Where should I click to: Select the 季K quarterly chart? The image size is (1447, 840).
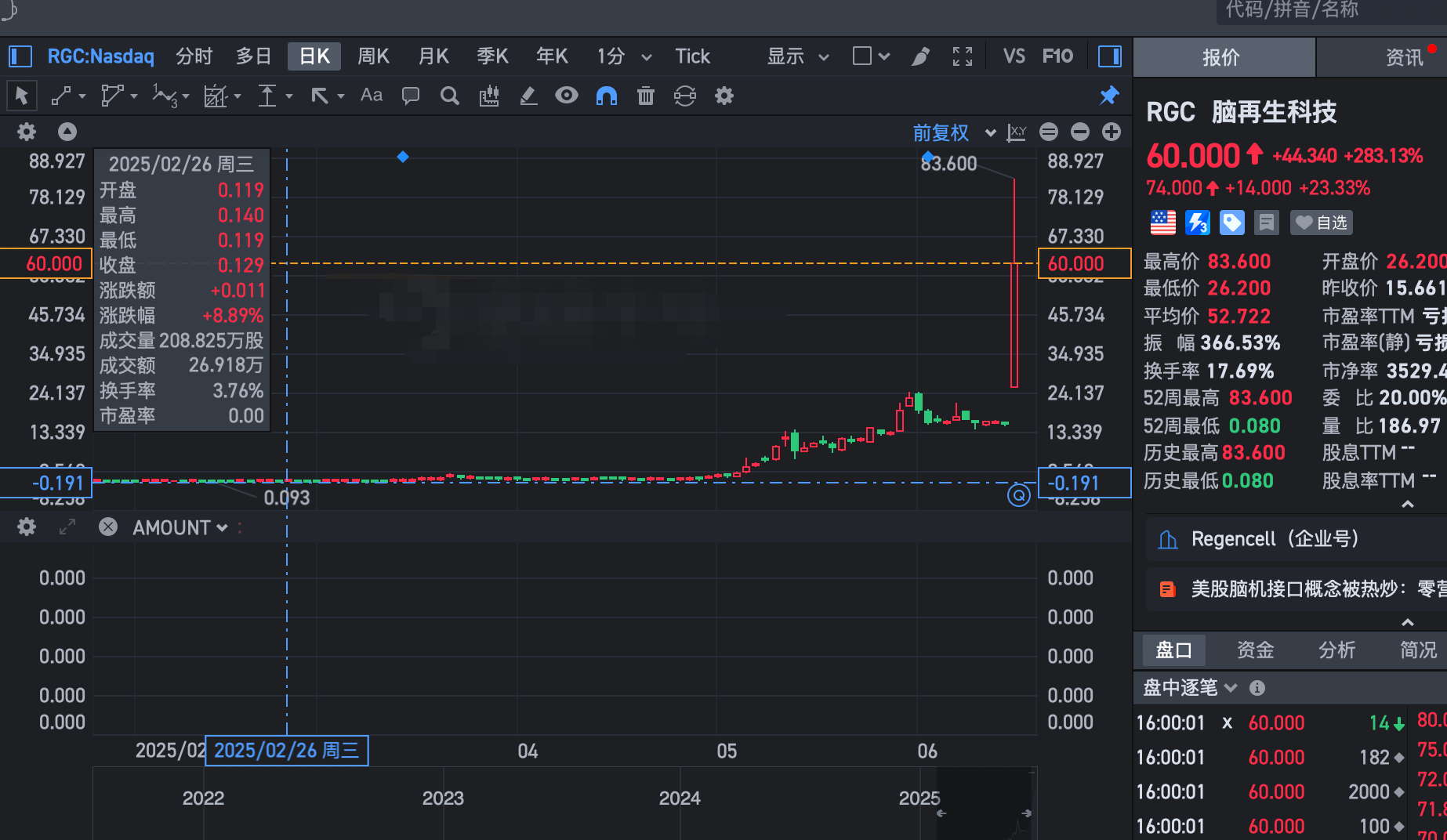[x=493, y=56]
